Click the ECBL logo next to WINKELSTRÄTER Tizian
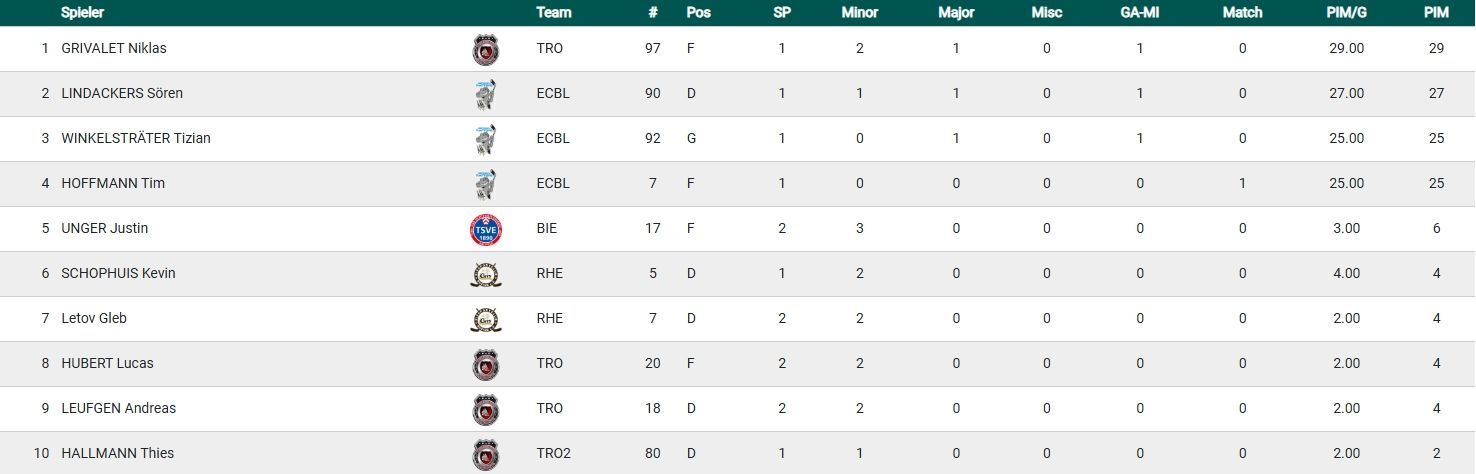This screenshot has height=474, width=1476. (486, 139)
